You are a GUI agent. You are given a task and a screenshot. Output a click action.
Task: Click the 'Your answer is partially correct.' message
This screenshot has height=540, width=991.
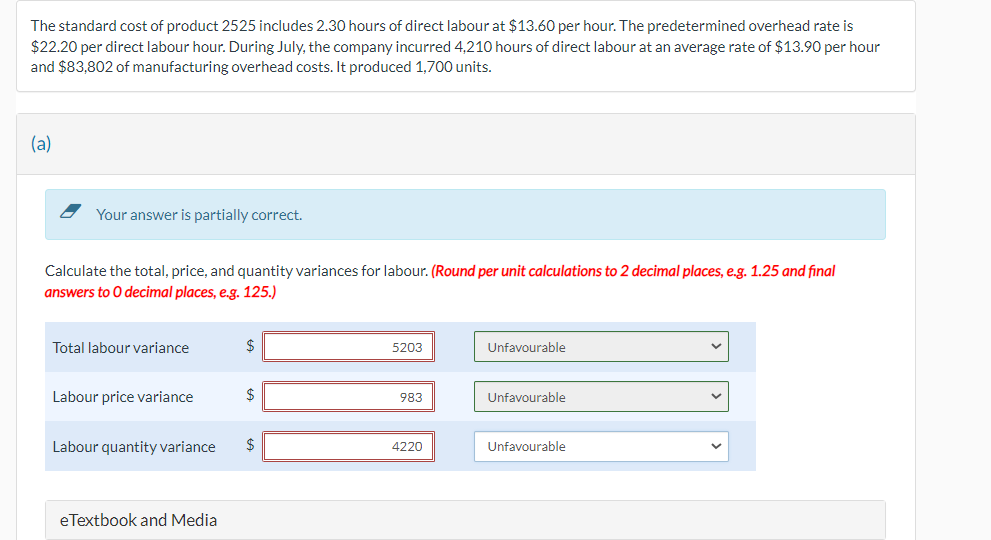click(x=199, y=215)
